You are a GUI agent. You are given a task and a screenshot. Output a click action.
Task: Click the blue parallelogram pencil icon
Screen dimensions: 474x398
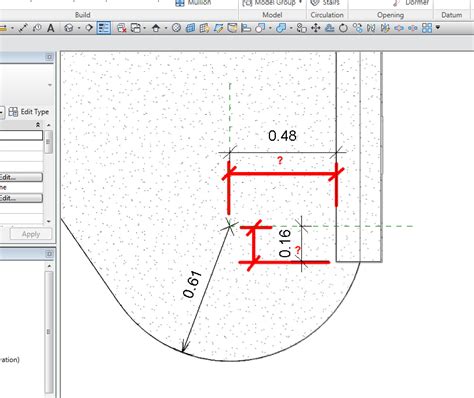218,28
